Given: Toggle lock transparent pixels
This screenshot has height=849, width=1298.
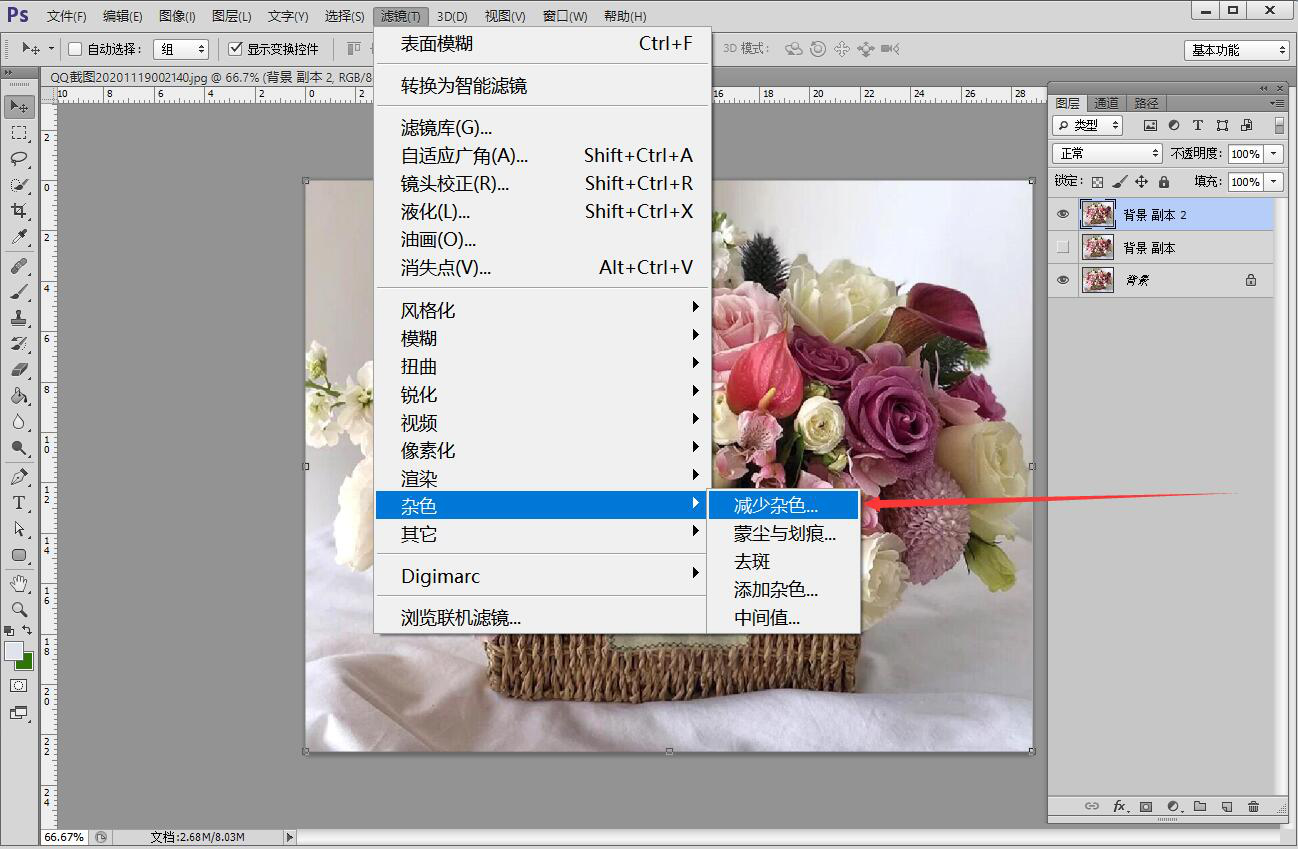Looking at the screenshot, I should 1097,182.
